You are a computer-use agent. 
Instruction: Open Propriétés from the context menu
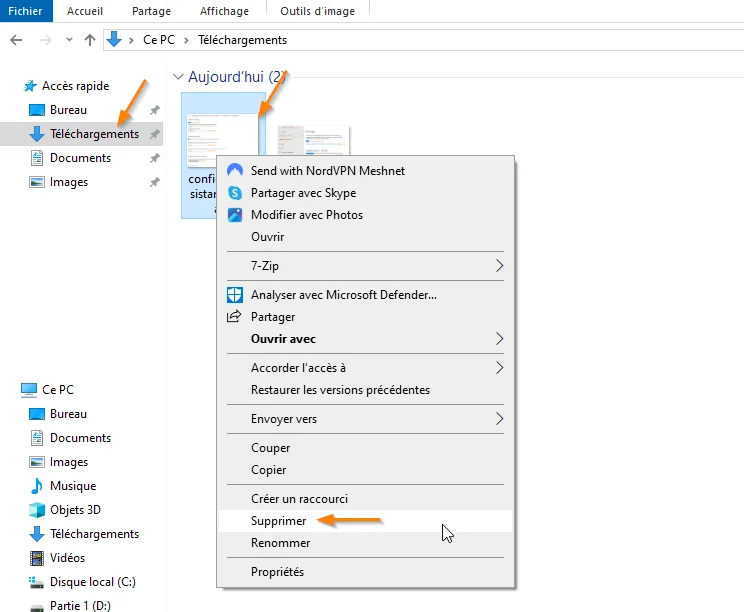coord(365,572)
